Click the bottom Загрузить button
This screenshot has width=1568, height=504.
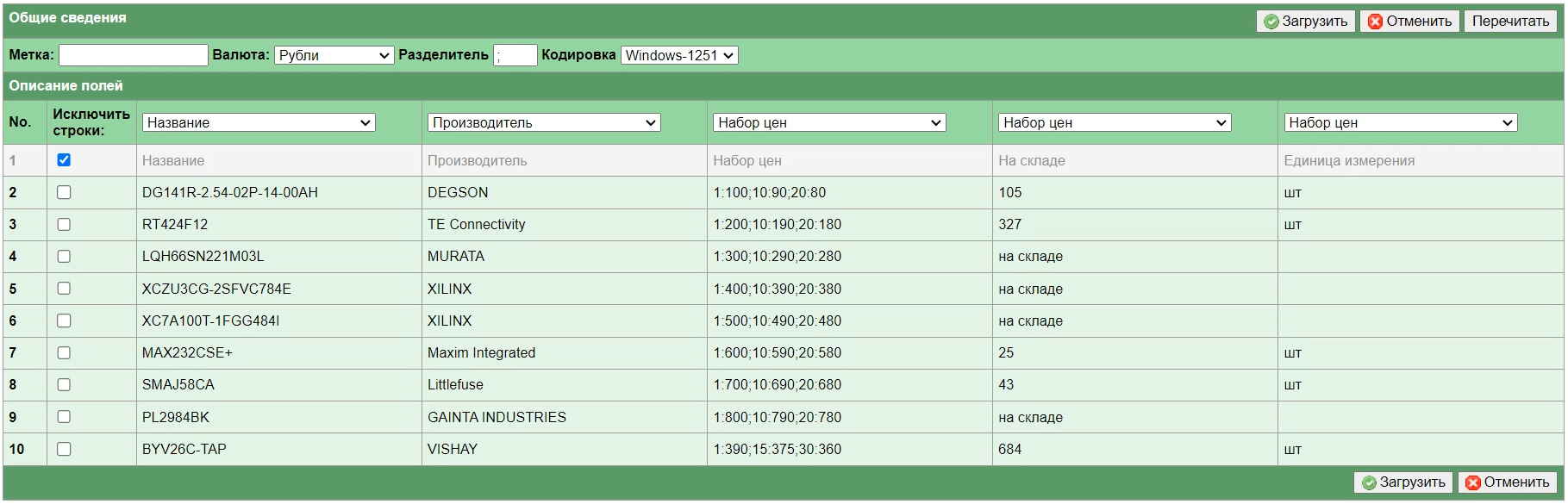[x=1402, y=482]
